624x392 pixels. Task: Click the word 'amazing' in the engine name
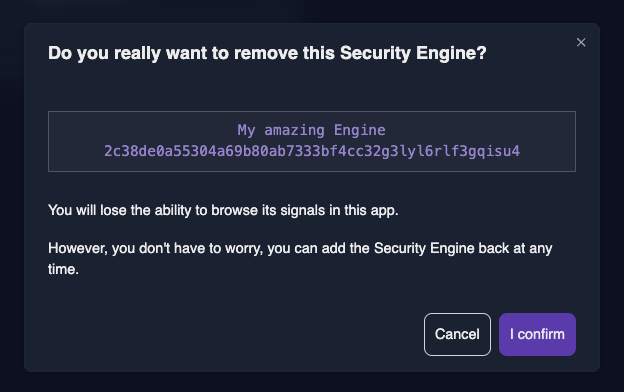coord(294,130)
